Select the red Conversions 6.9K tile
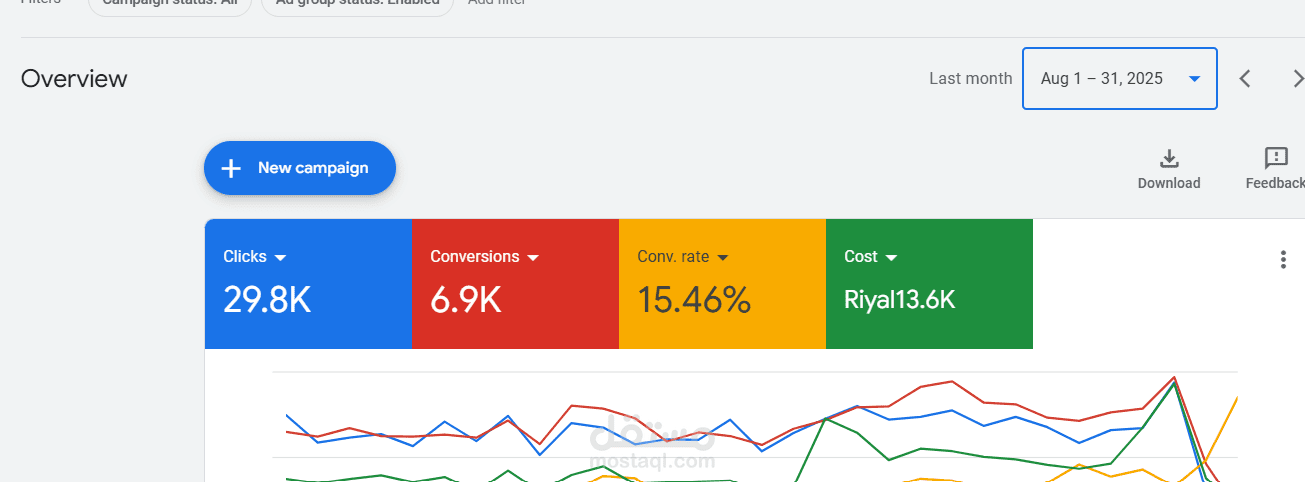1305x482 pixels. [515, 284]
